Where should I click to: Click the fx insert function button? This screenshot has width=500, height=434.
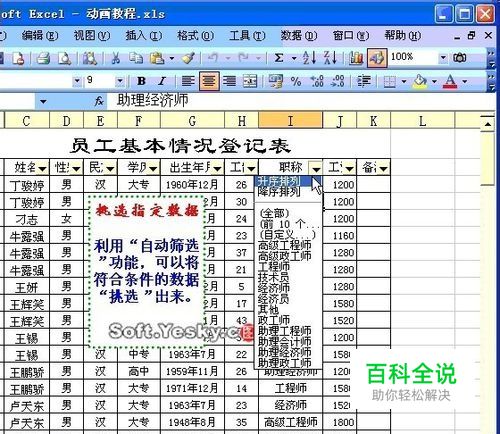click(99, 101)
